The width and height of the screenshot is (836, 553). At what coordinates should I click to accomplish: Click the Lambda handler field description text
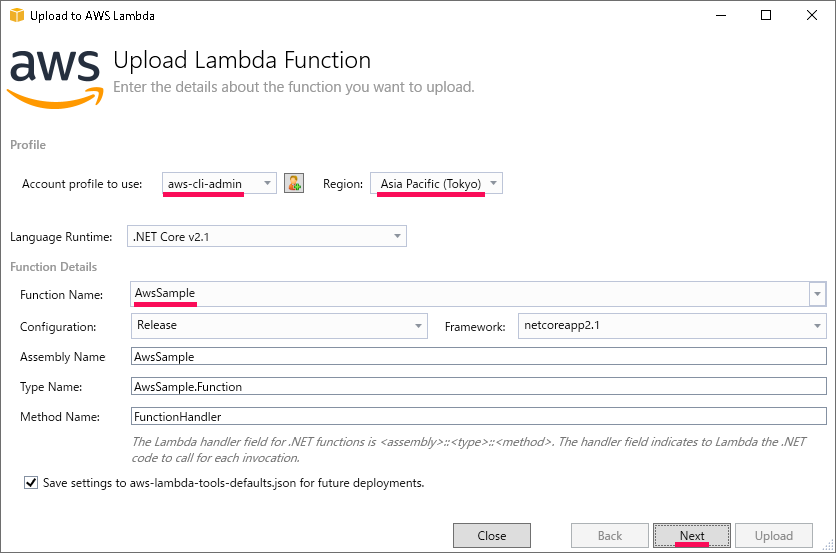pyautogui.click(x=469, y=450)
